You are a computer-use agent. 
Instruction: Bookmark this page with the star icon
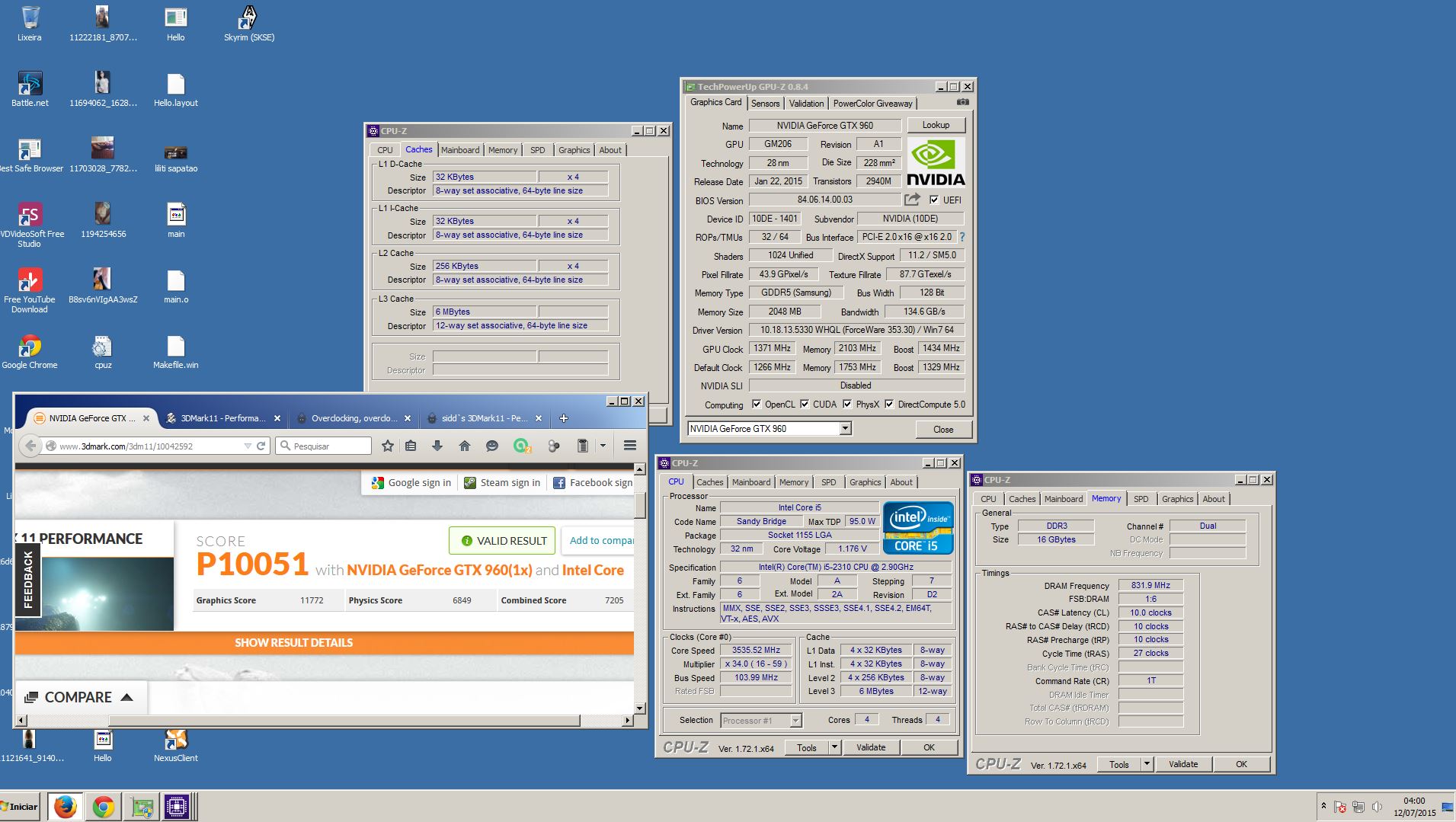coord(387,446)
